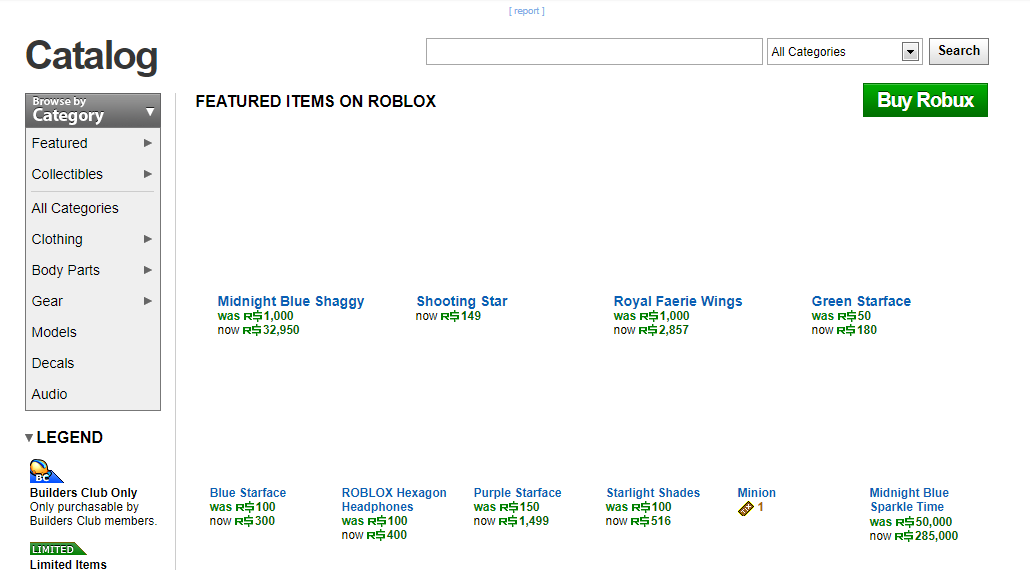Click the price R$400 under Hexagon Headphones
1030x570 pixels.
pos(387,535)
